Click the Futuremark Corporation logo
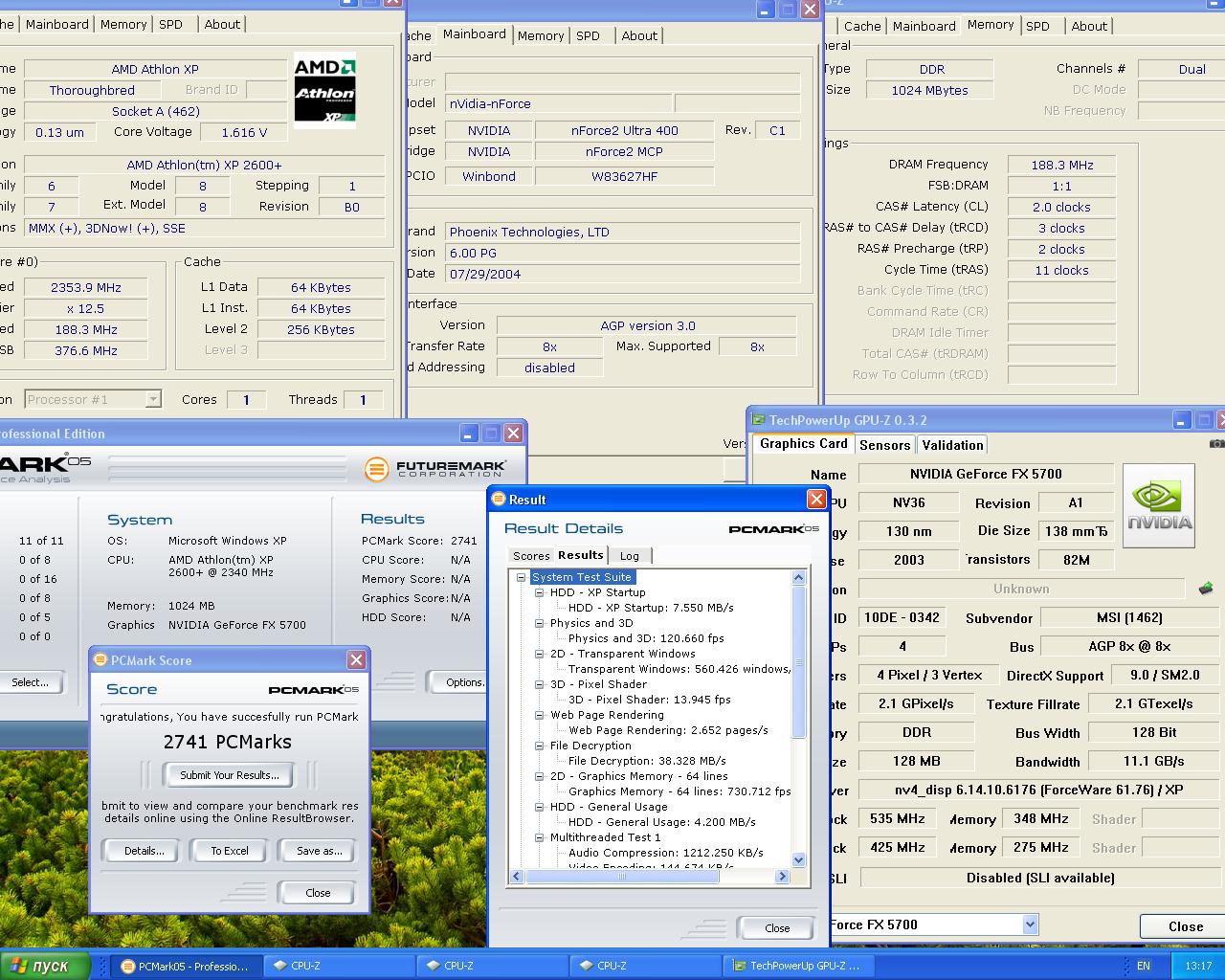1225x980 pixels. pos(434,469)
